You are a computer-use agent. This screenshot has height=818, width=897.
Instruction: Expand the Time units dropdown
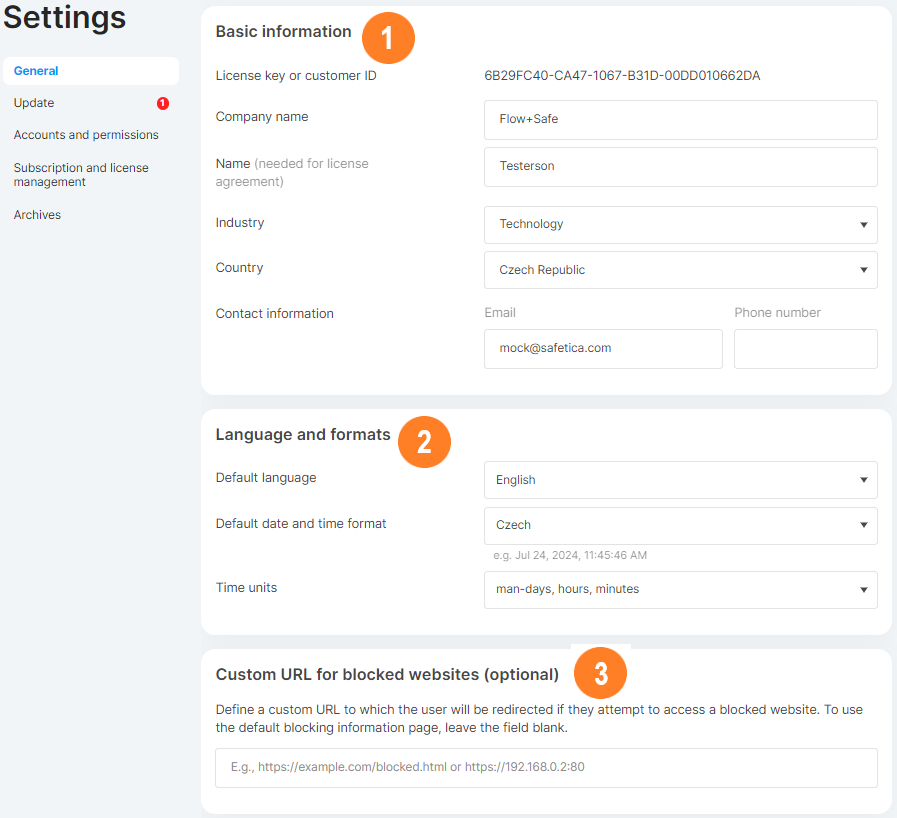[680, 590]
